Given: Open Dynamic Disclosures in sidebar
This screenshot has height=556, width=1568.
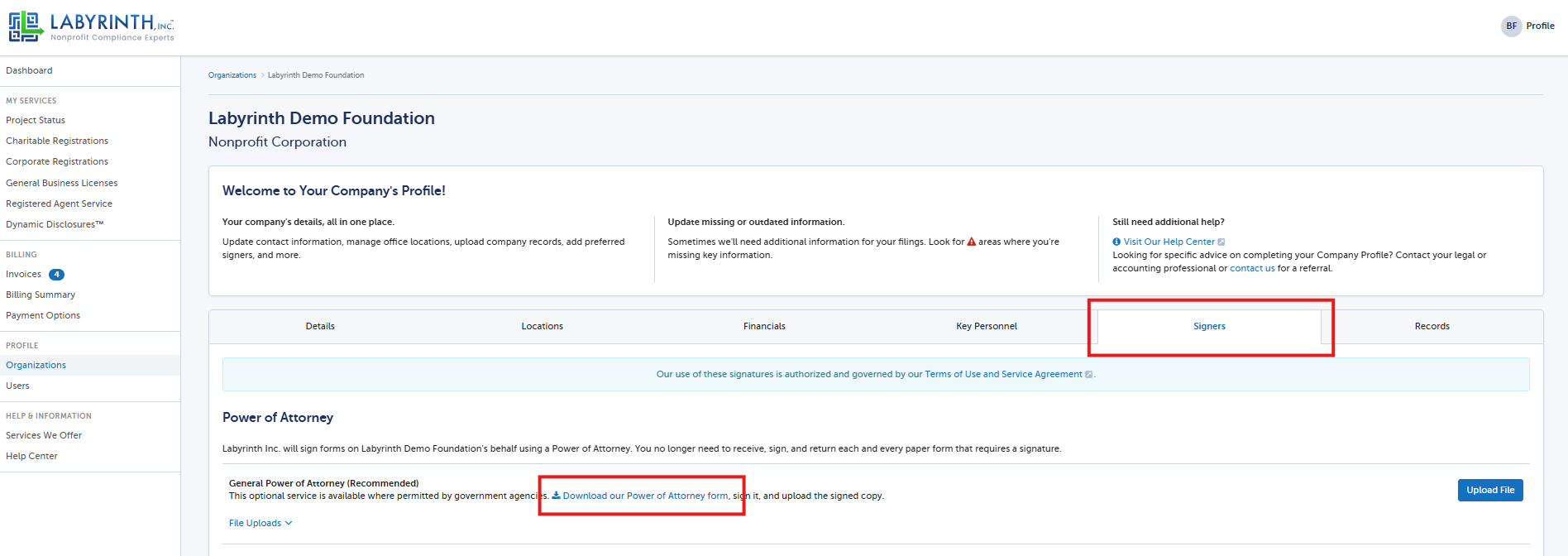Looking at the screenshot, I should tap(55, 224).
